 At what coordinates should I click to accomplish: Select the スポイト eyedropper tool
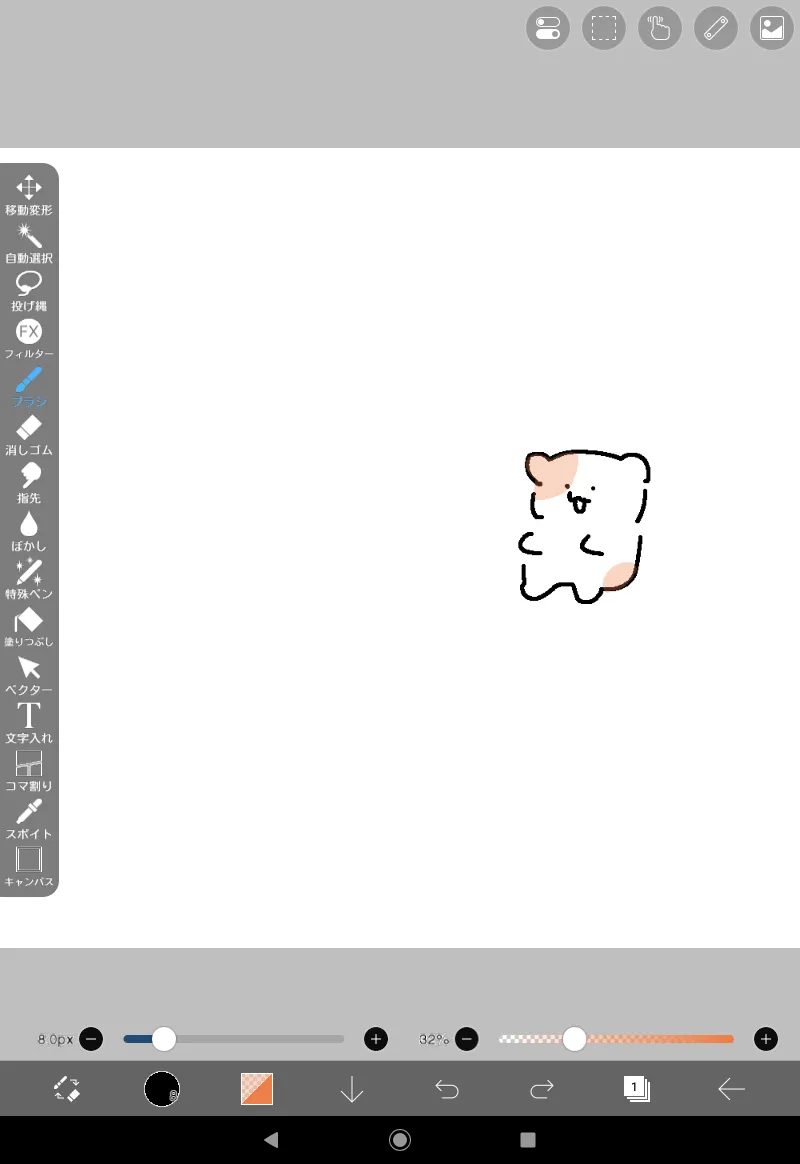29,819
